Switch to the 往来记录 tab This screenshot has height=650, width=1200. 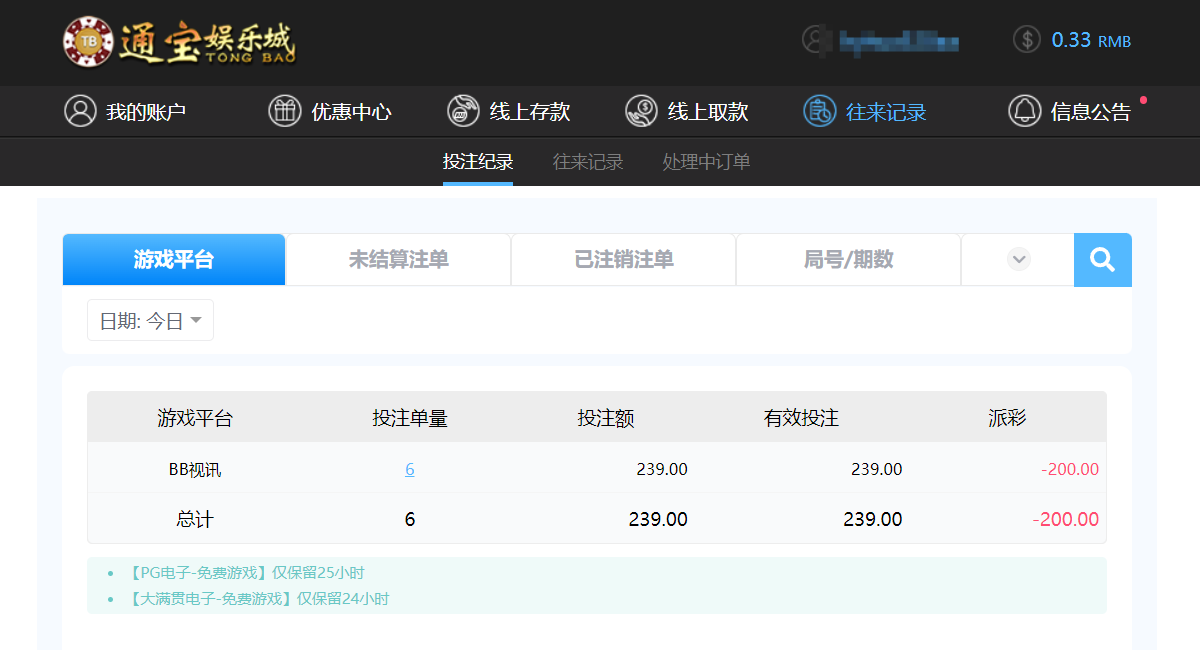pos(587,161)
